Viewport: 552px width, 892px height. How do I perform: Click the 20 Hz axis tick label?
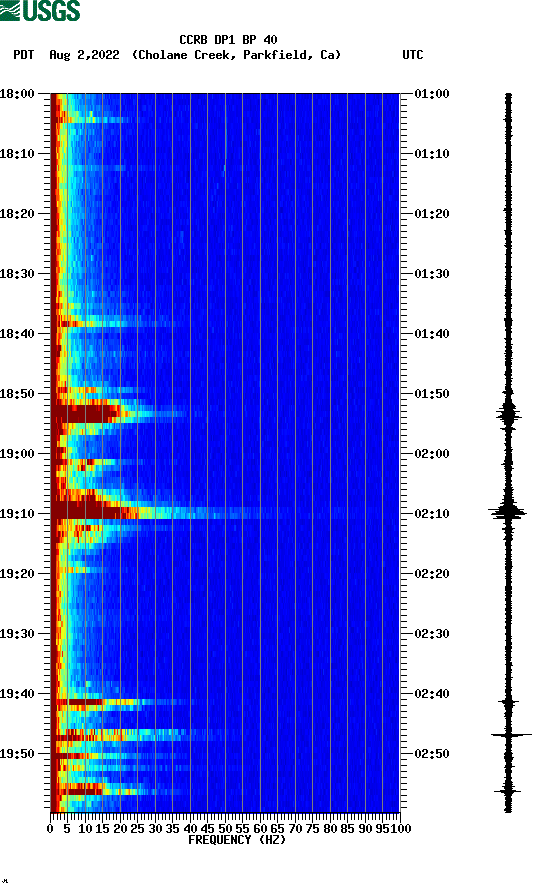(120, 829)
